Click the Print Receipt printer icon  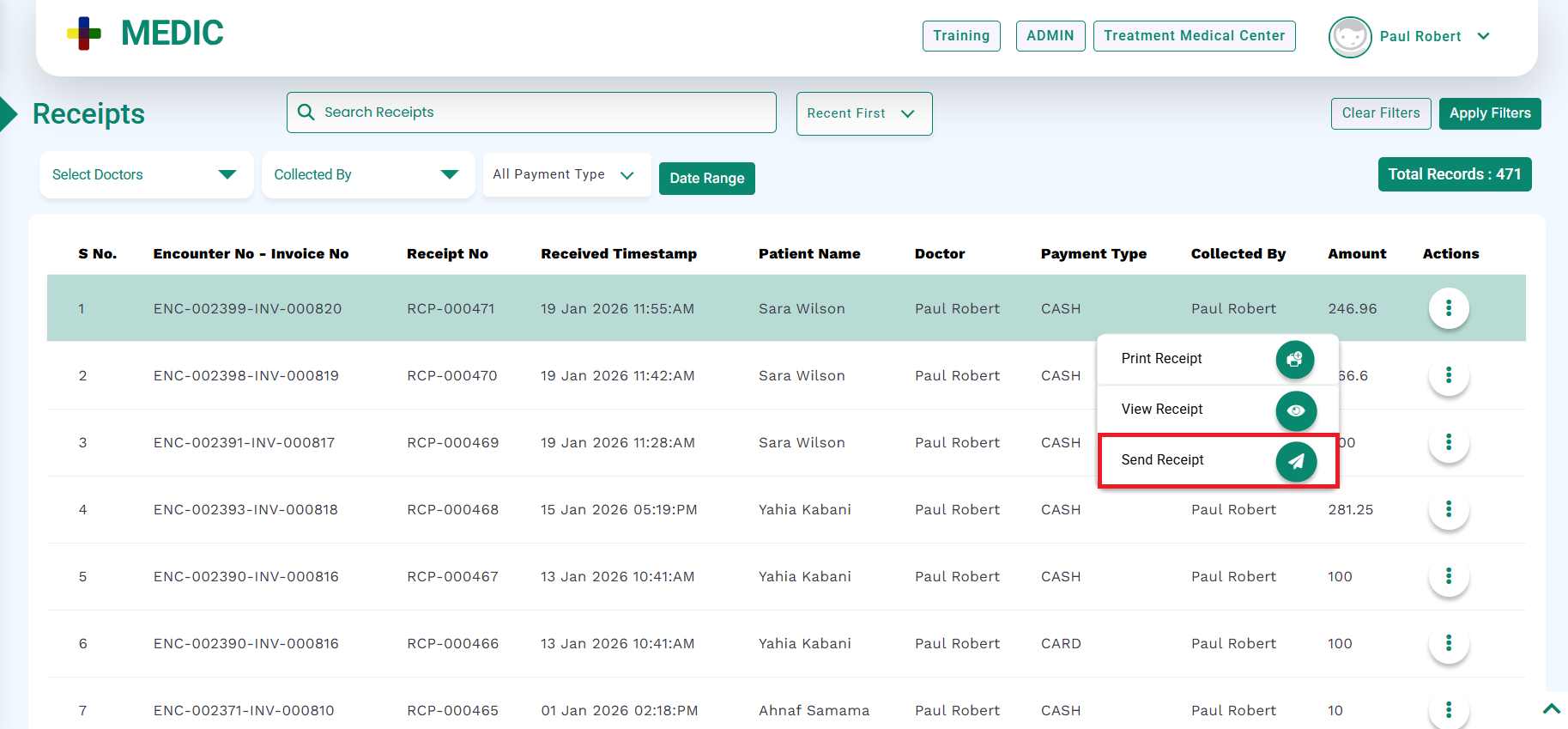1294,359
